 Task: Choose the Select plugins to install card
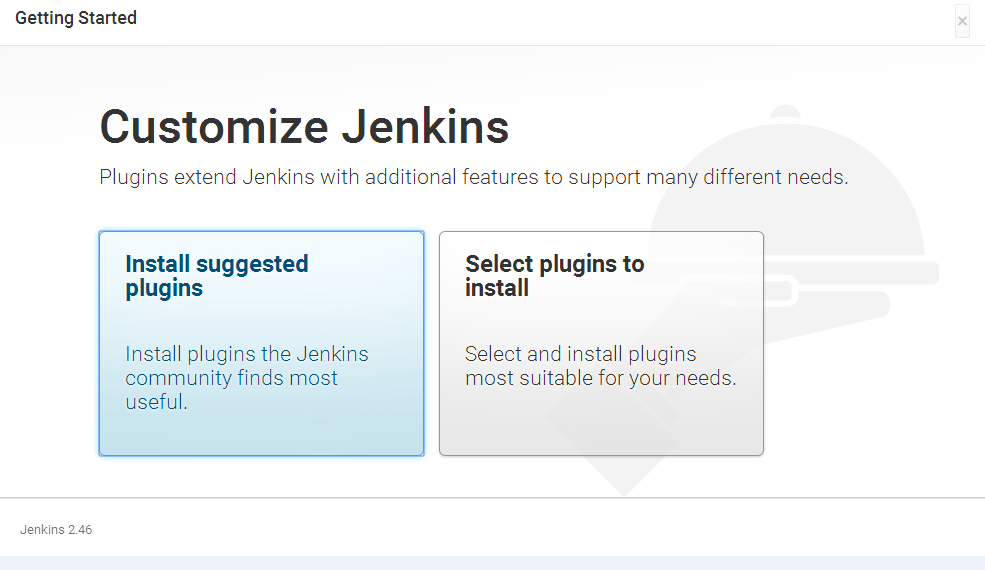pos(601,343)
